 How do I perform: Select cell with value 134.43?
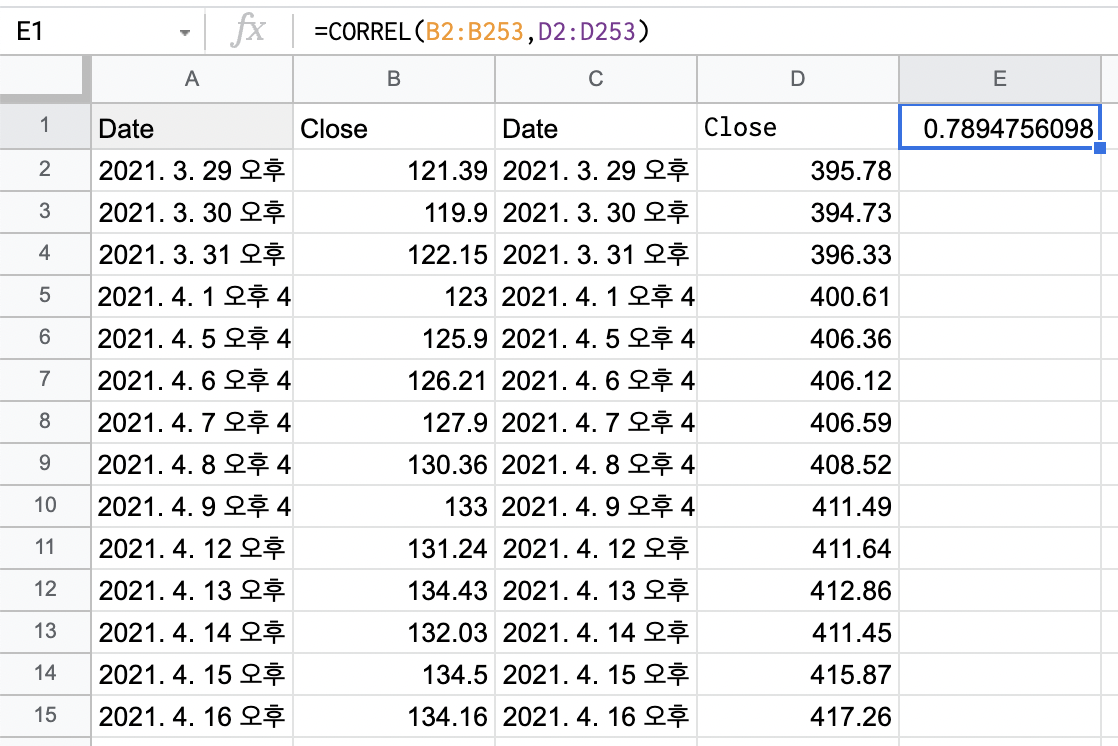394,591
